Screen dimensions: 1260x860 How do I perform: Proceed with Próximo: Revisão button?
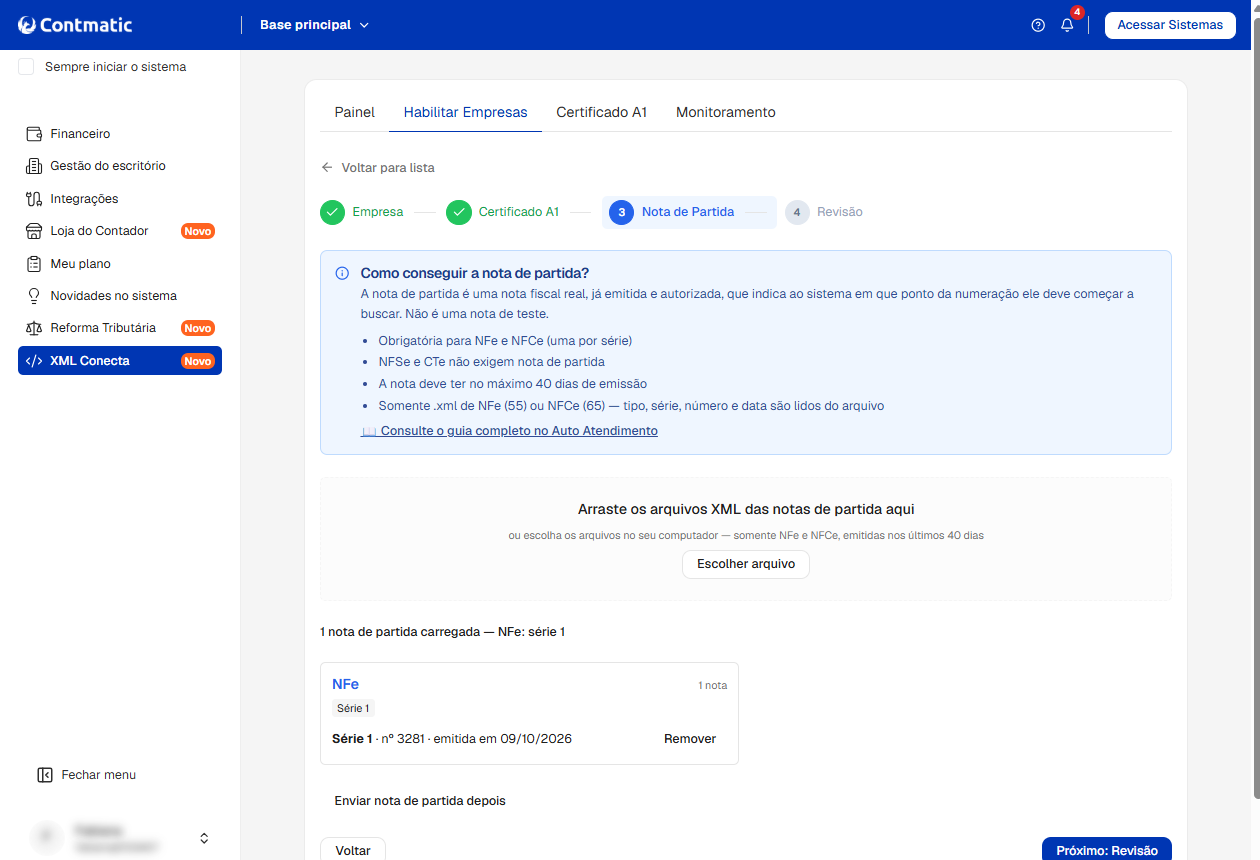click(1107, 850)
